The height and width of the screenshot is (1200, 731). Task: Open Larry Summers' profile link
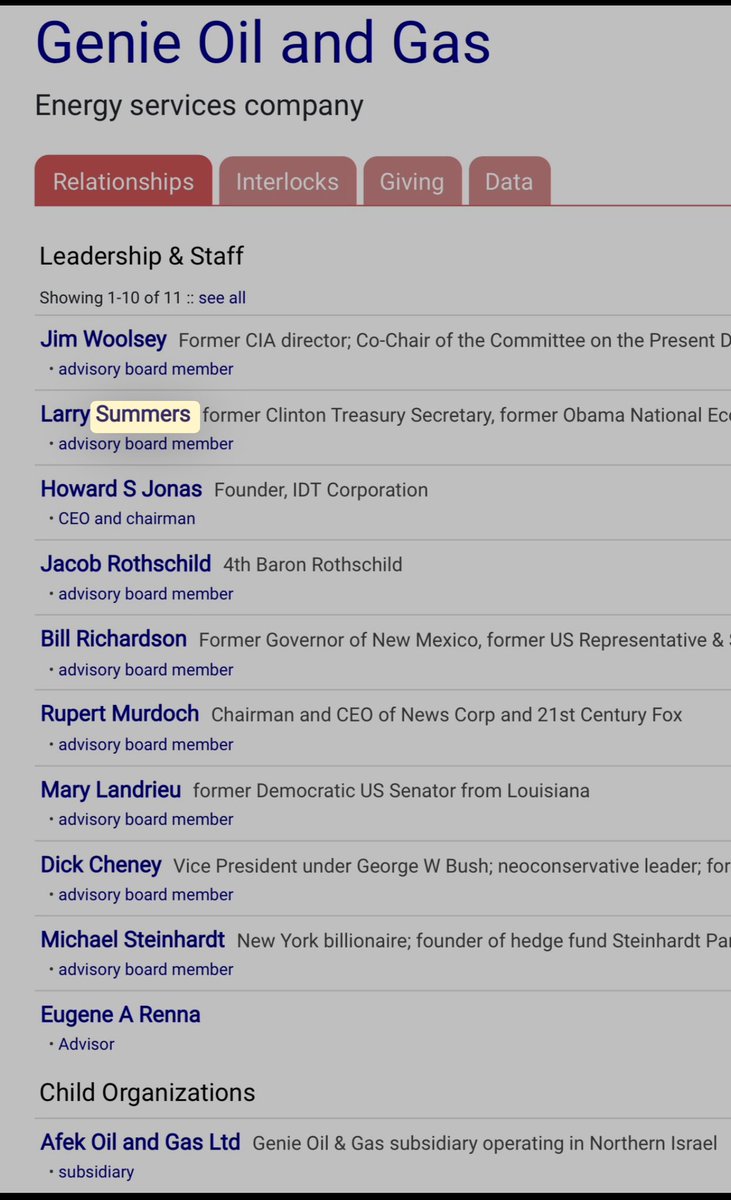[115, 415]
